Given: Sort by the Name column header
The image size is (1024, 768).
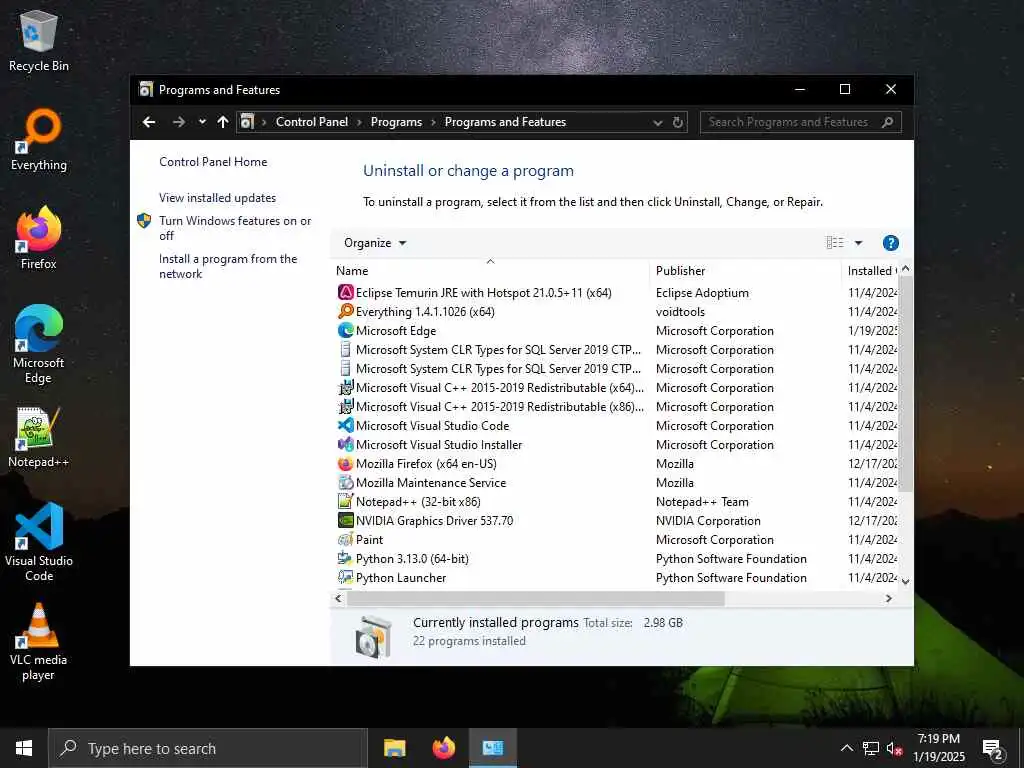Looking at the screenshot, I should point(490,270).
